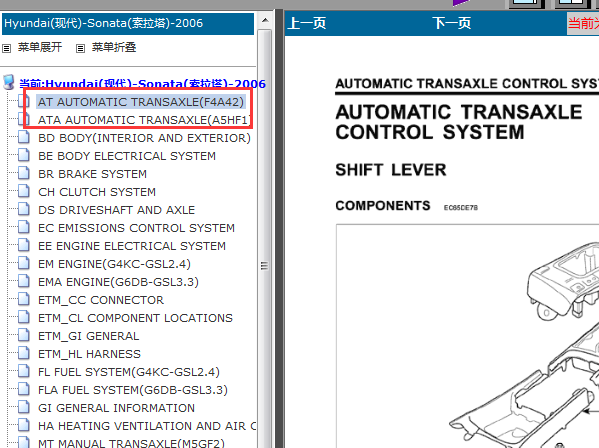The image size is (599, 448).
Task: Click document icon beside ETM_GI GENERAL
Action: point(24,335)
